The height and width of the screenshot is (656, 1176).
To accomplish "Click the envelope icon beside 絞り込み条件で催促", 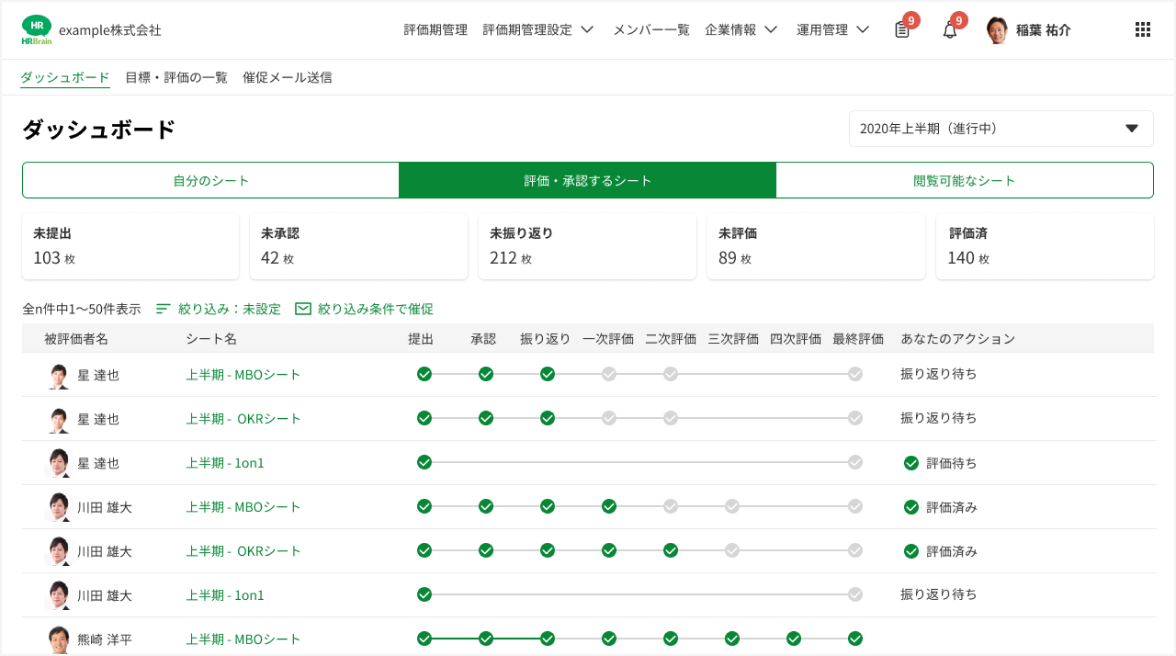I will [303, 309].
